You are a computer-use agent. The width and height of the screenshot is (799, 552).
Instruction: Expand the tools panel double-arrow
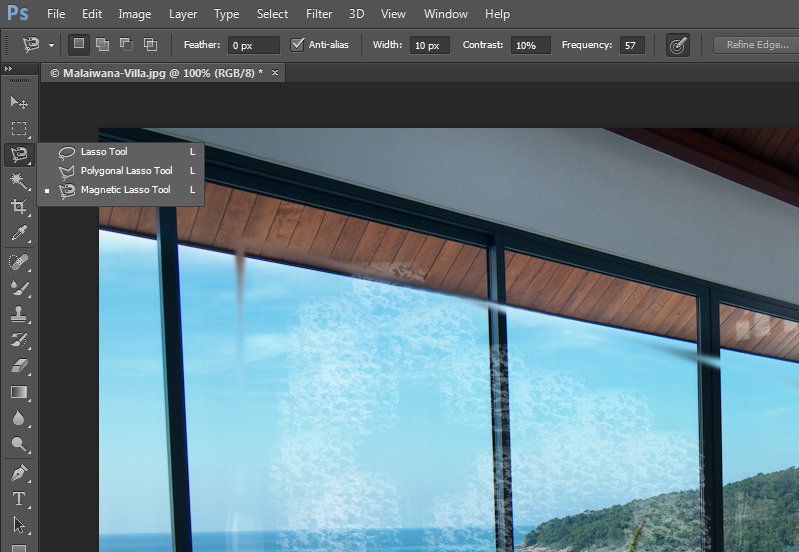point(9,68)
